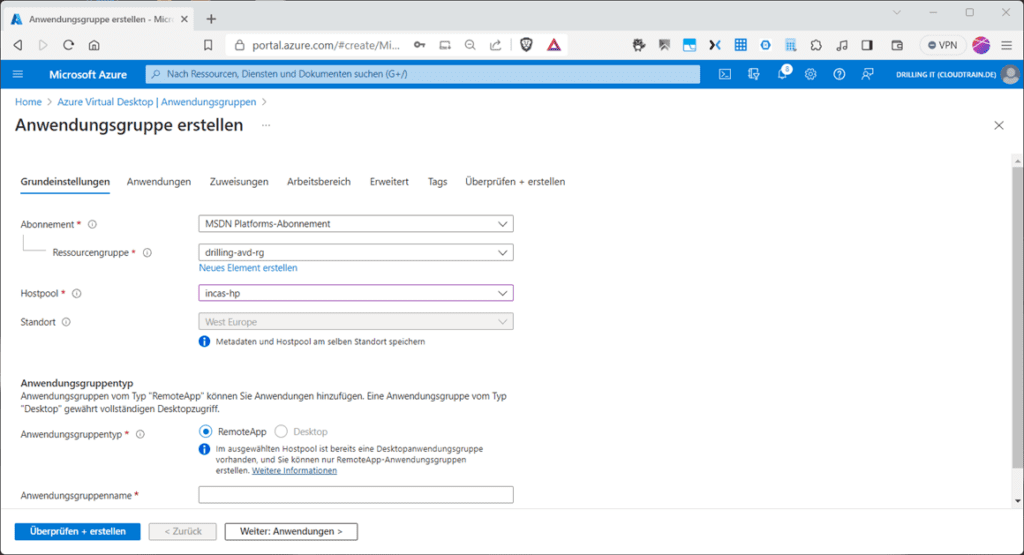This screenshot has width=1024, height=555.
Task: Click the browser address bar URL
Action: 326,45
